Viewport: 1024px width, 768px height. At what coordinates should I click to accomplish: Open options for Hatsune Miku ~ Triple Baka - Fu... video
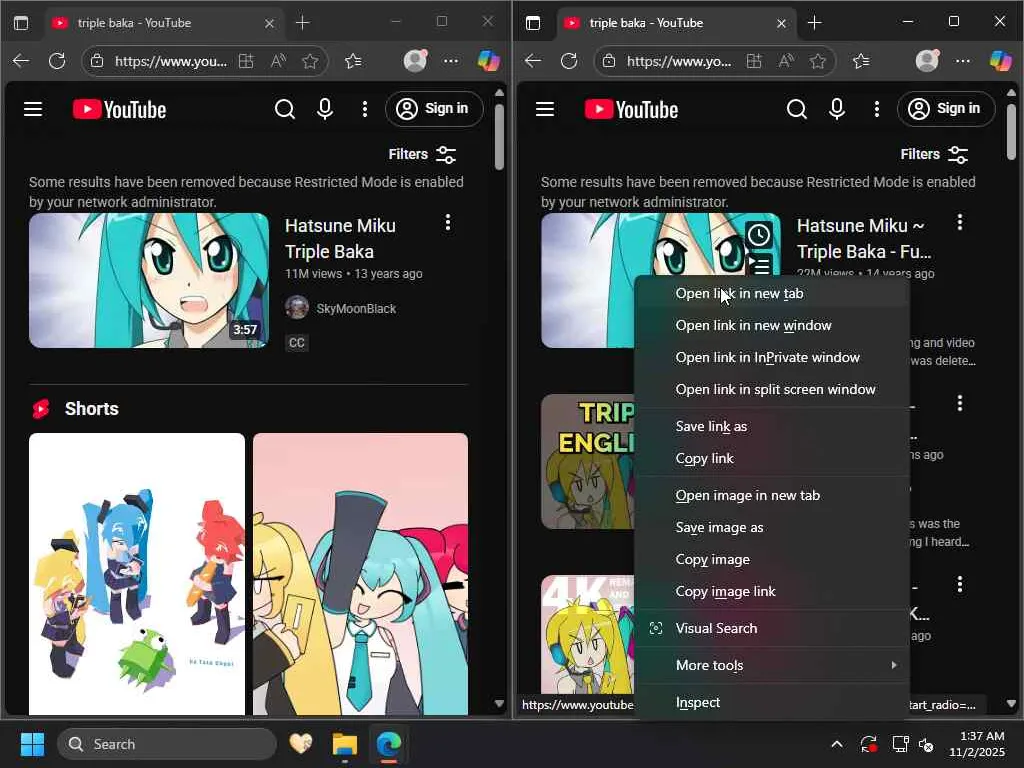[x=960, y=223]
